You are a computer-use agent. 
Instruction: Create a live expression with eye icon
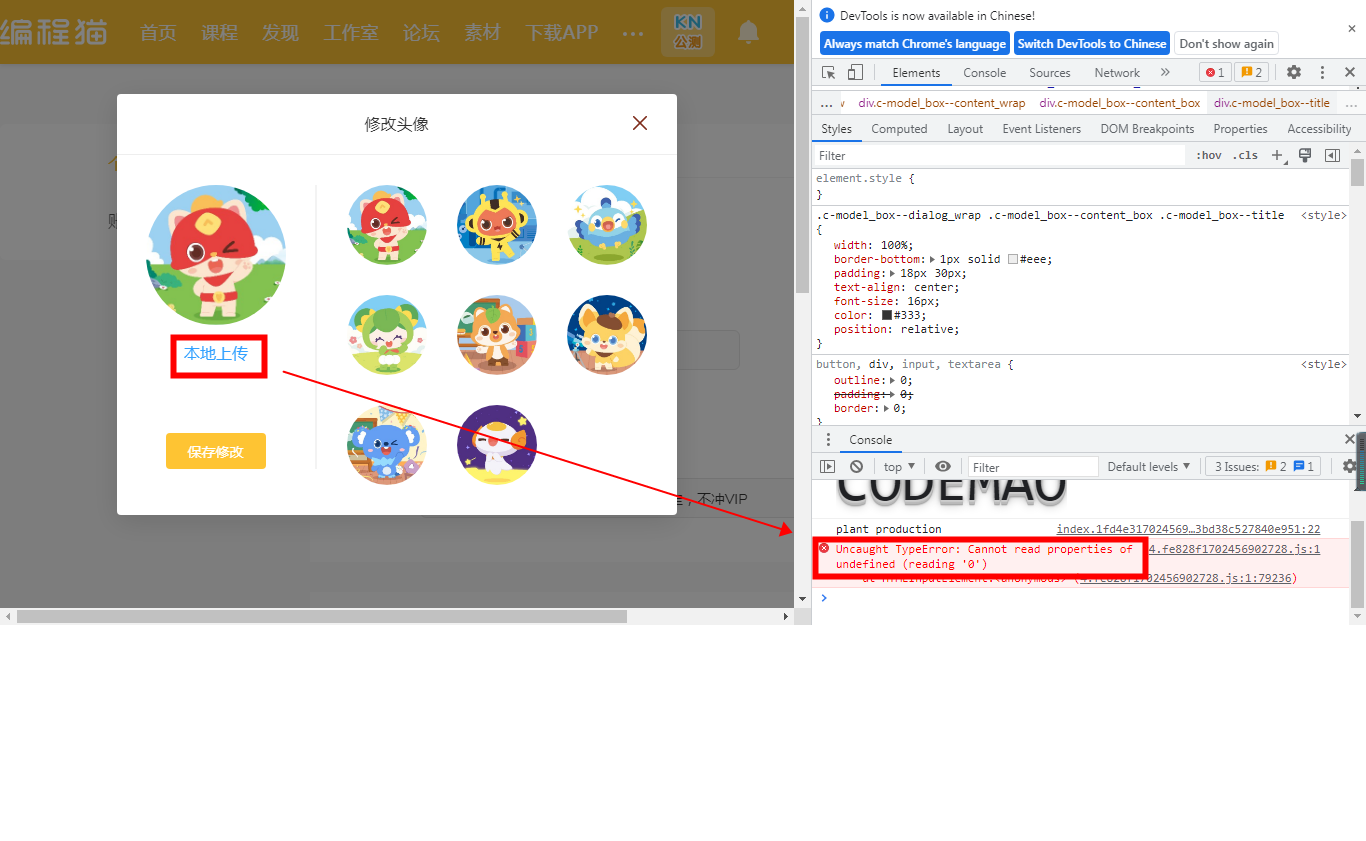(942, 466)
